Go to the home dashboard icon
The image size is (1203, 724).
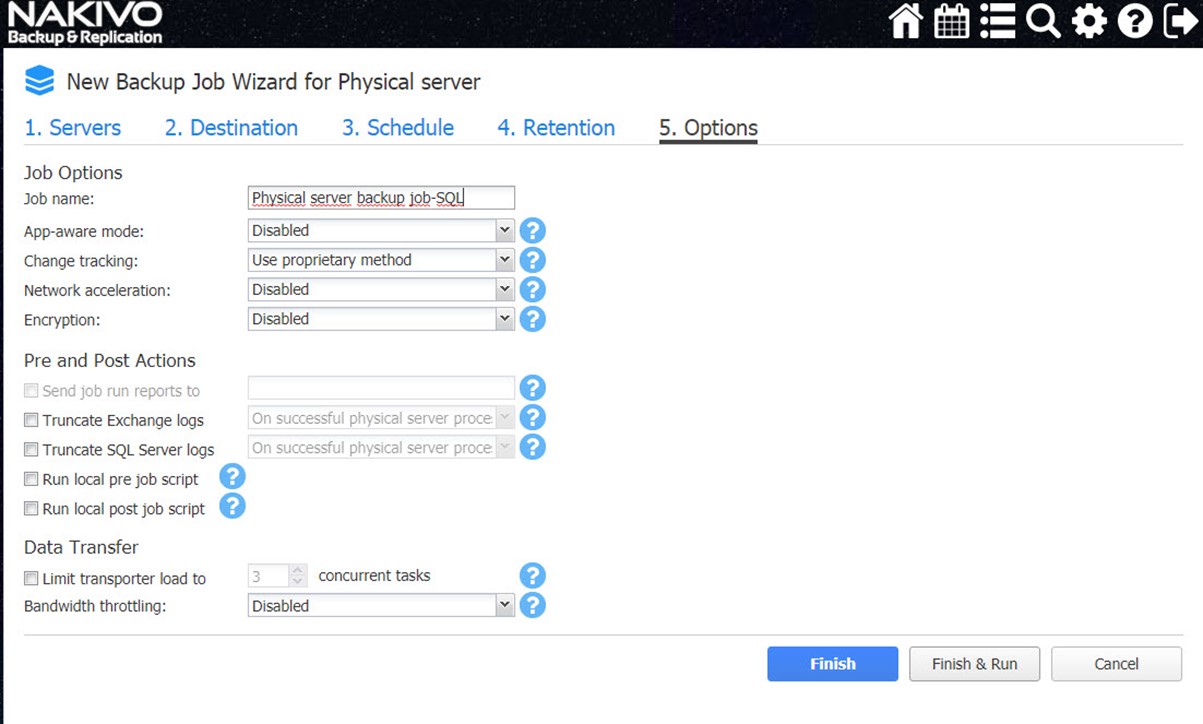click(905, 22)
